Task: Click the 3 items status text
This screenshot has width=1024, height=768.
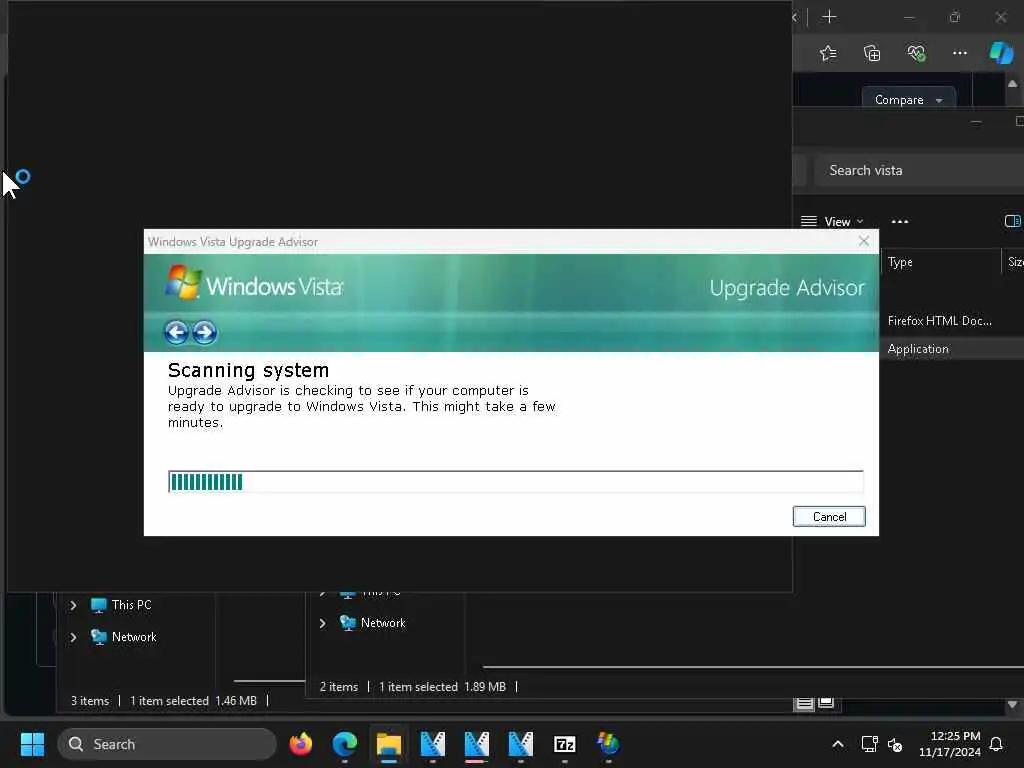Action: tap(90, 701)
